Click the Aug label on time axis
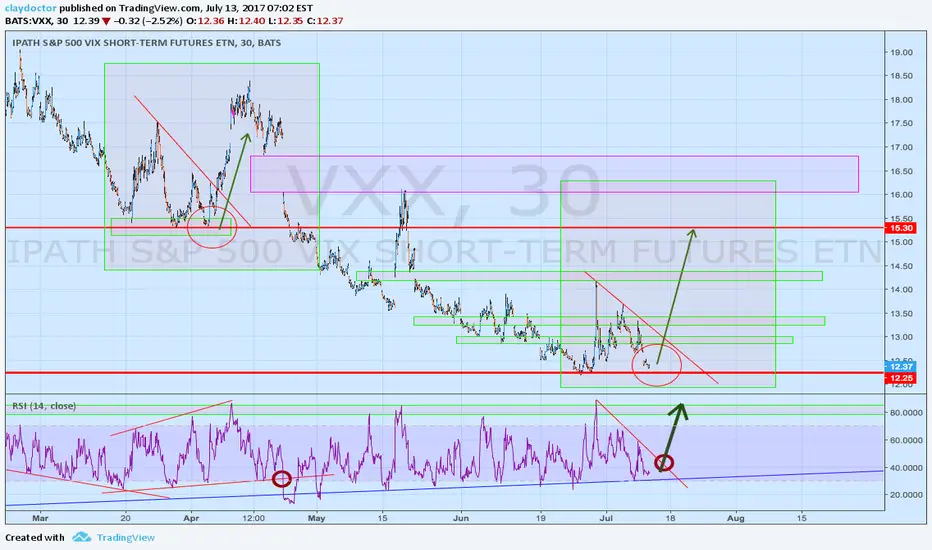Image resolution: width=932 pixels, height=550 pixels. [x=736, y=518]
